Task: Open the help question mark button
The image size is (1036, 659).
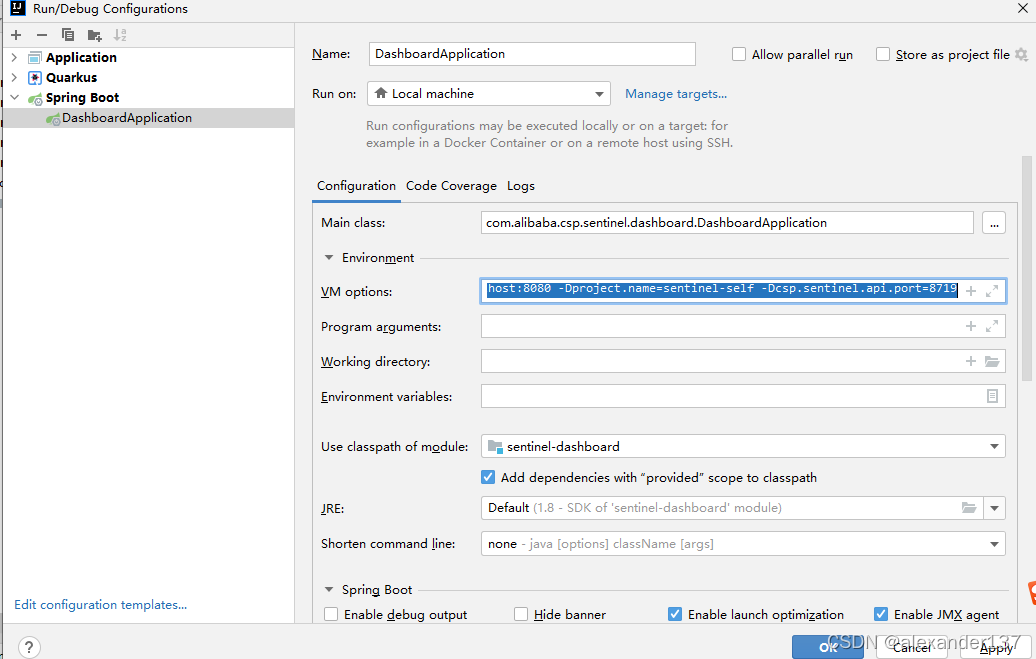Action: (28, 647)
